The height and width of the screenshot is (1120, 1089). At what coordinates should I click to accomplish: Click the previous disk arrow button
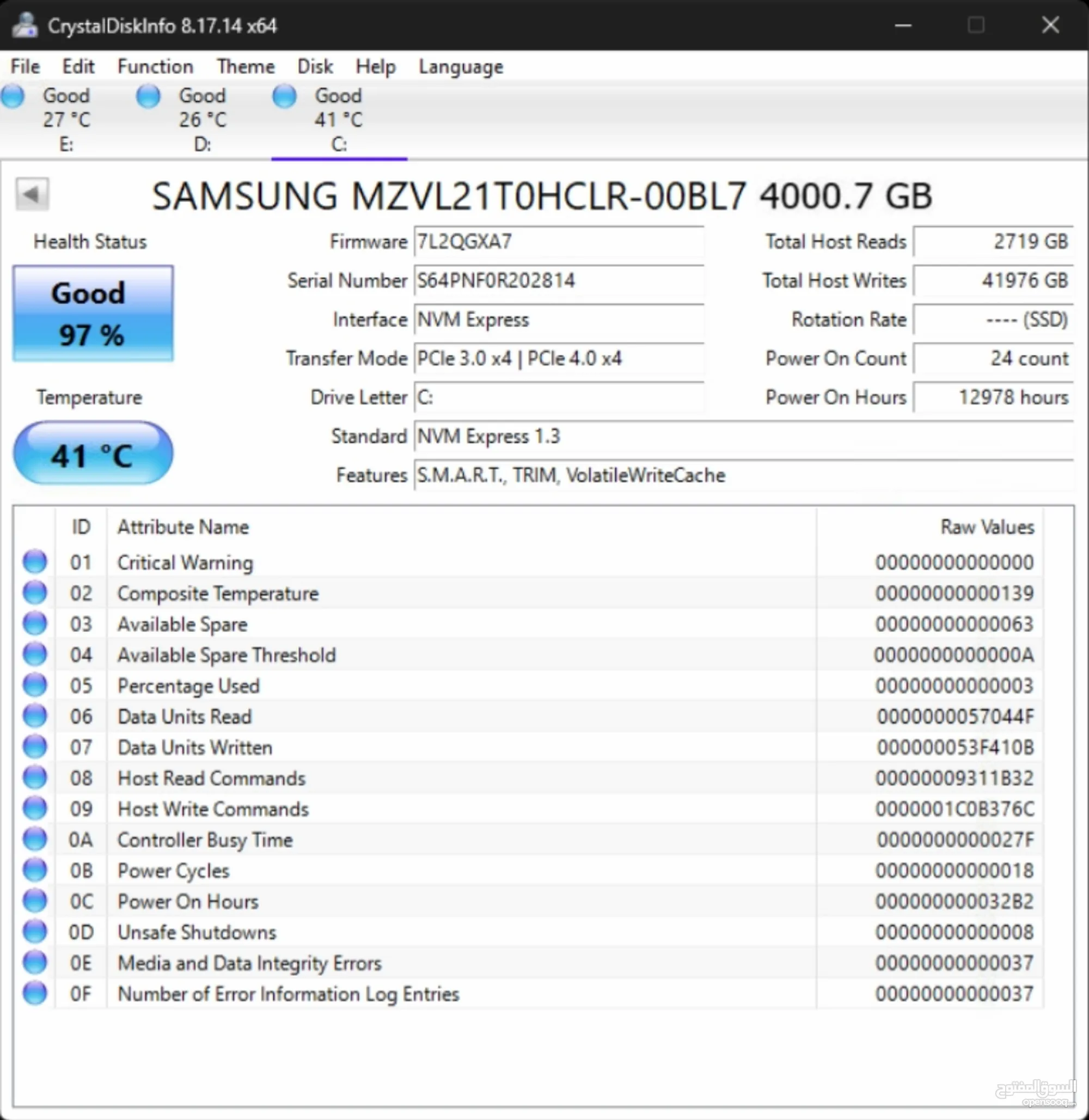click(x=32, y=195)
